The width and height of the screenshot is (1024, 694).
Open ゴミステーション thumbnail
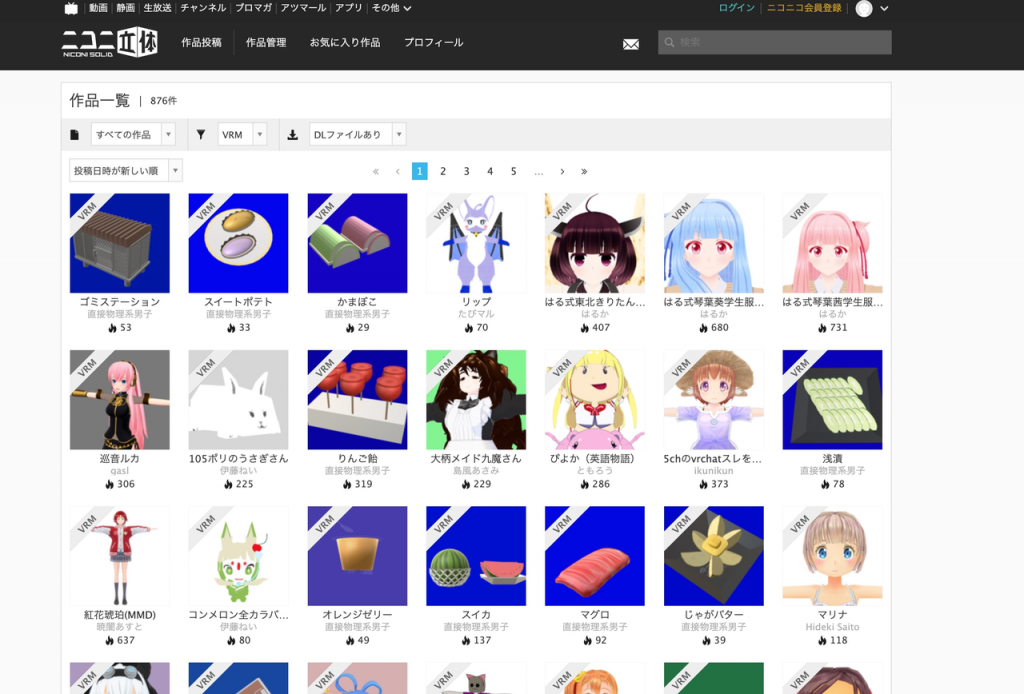click(120, 243)
